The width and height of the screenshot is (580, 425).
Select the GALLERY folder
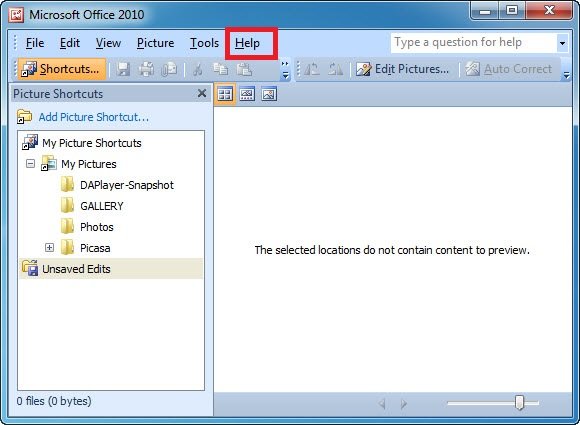(x=102, y=206)
